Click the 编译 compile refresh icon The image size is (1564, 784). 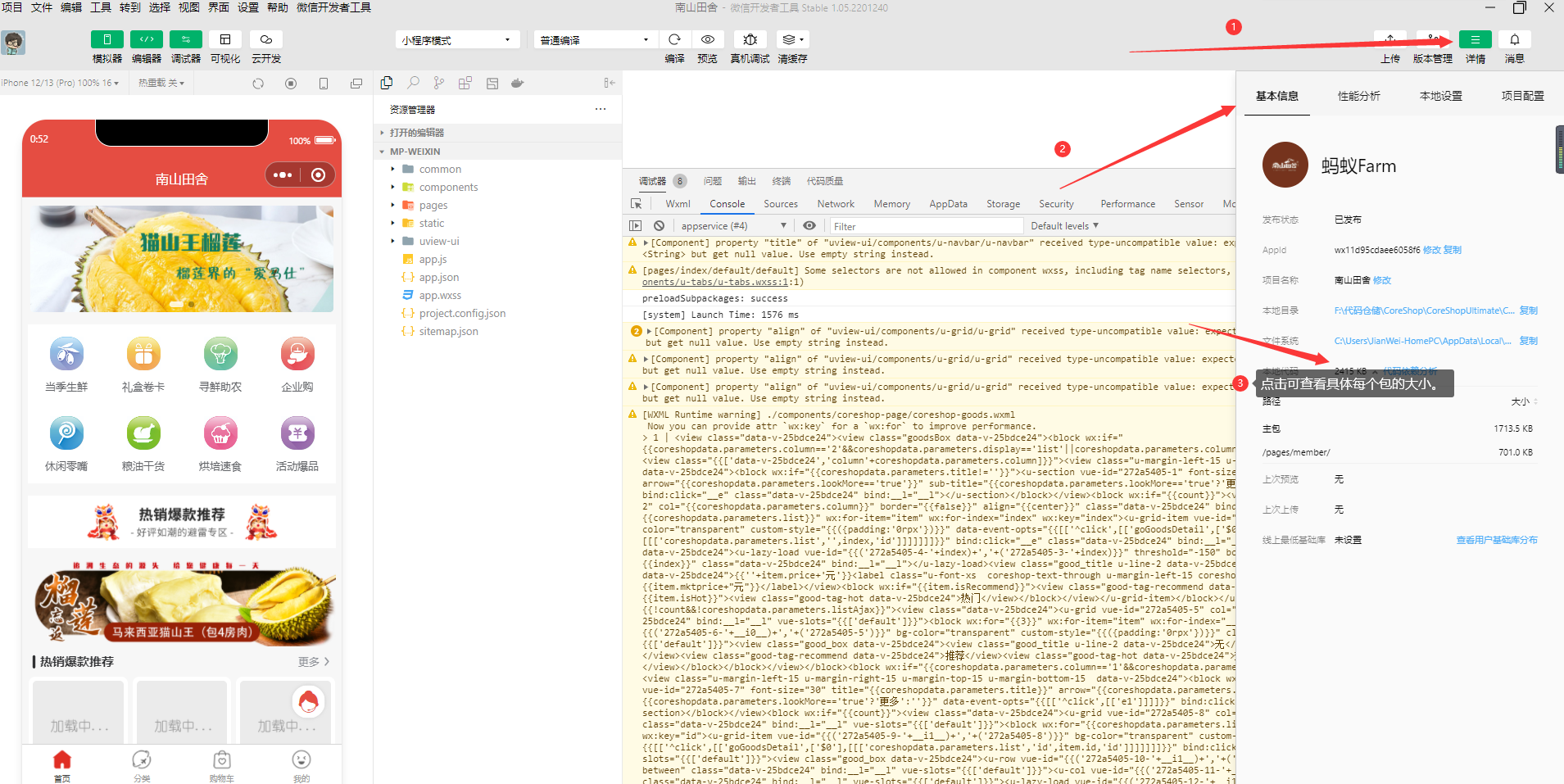coord(674,39)
